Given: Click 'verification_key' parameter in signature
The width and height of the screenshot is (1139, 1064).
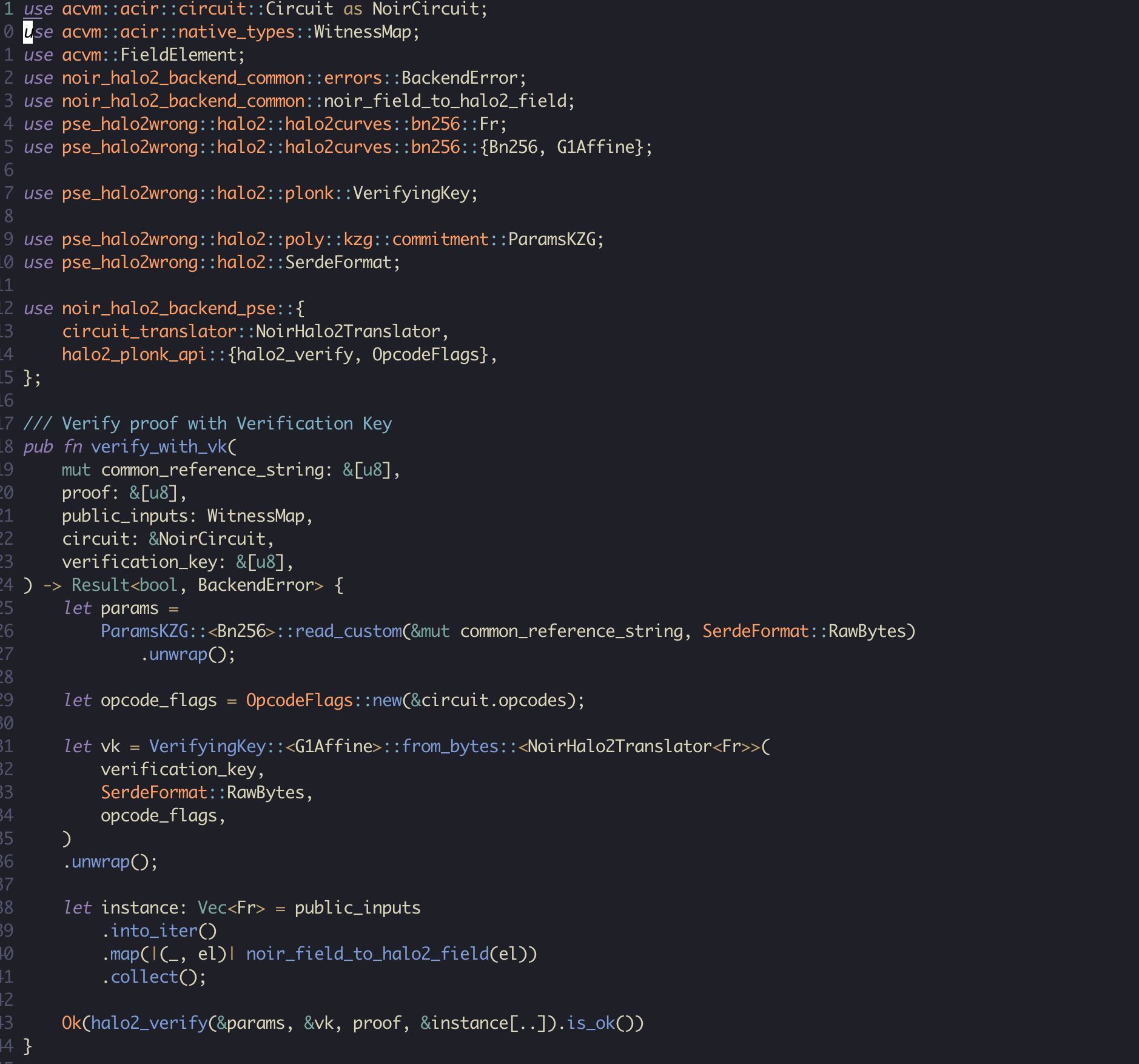Looking at the screenshot, I should point(139,562).
